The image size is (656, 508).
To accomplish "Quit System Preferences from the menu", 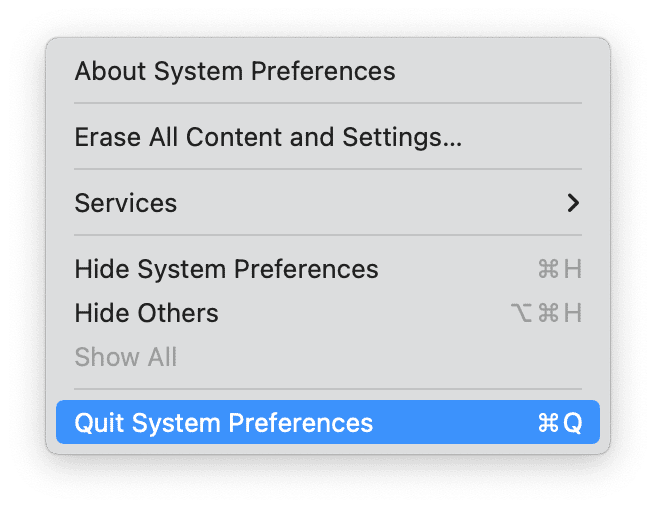I will [x=223, y=423].
